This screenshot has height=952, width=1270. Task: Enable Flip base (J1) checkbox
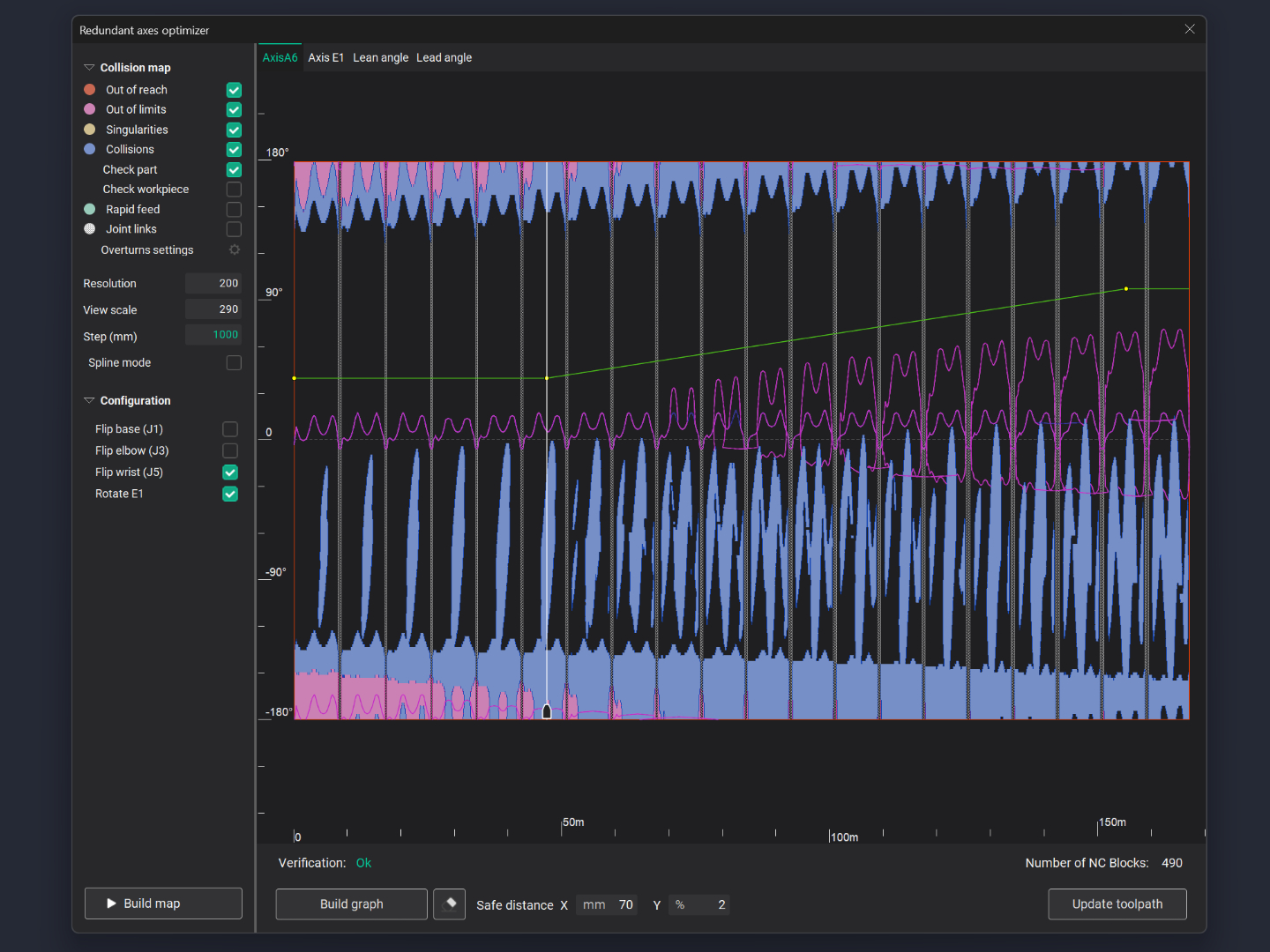coord(230,429)
